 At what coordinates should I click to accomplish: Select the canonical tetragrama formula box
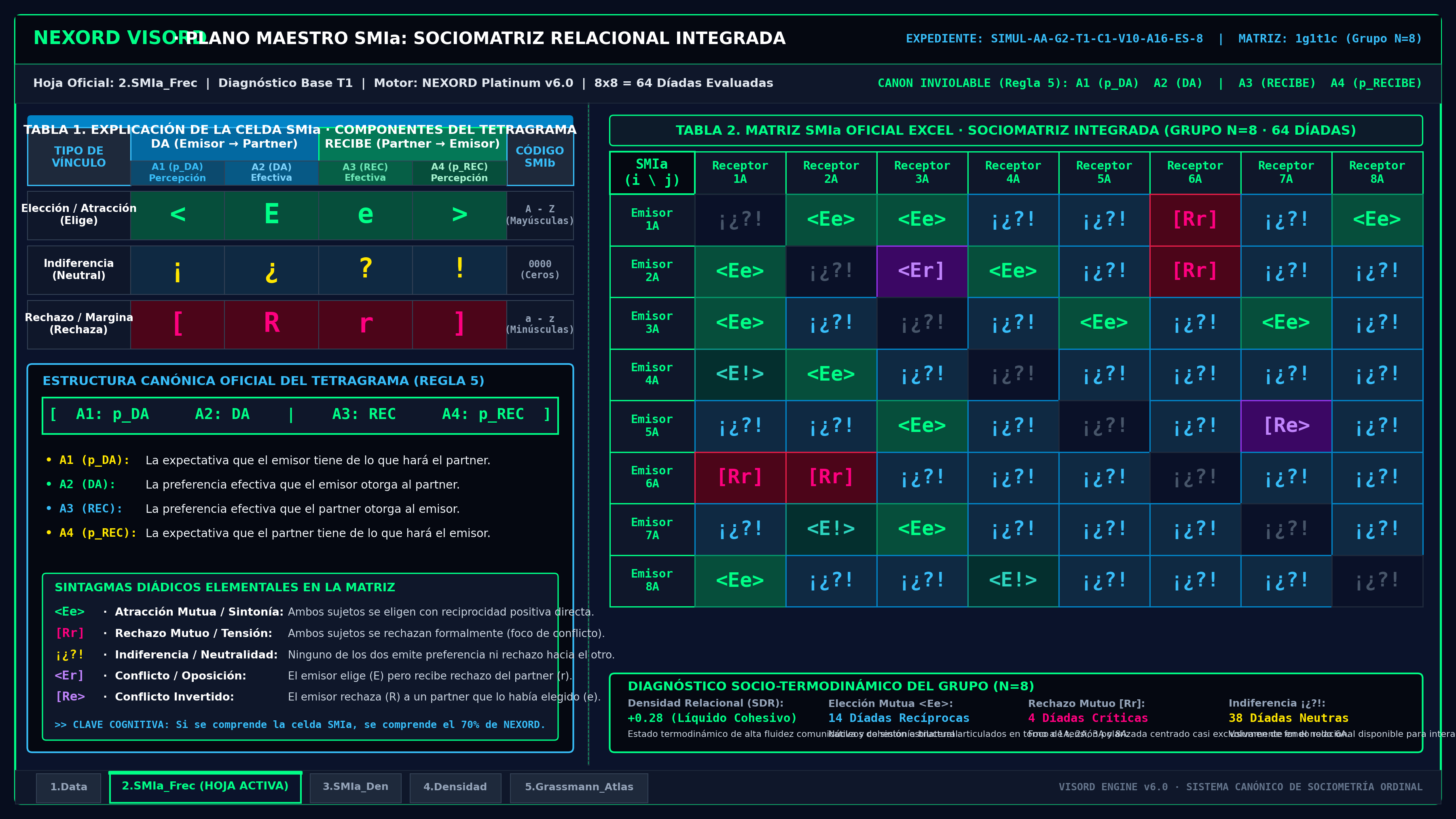pos(300,415)
